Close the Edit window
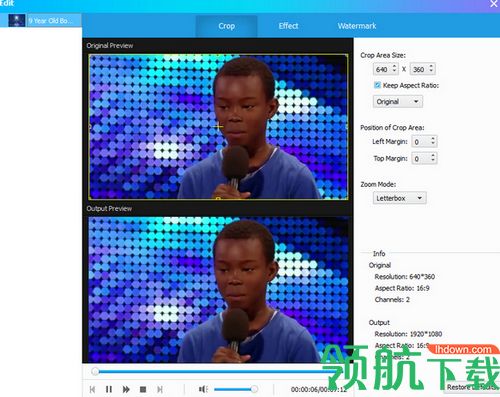Image resolution: width=500 pixels, height=397 pixels. click(494, 4)
